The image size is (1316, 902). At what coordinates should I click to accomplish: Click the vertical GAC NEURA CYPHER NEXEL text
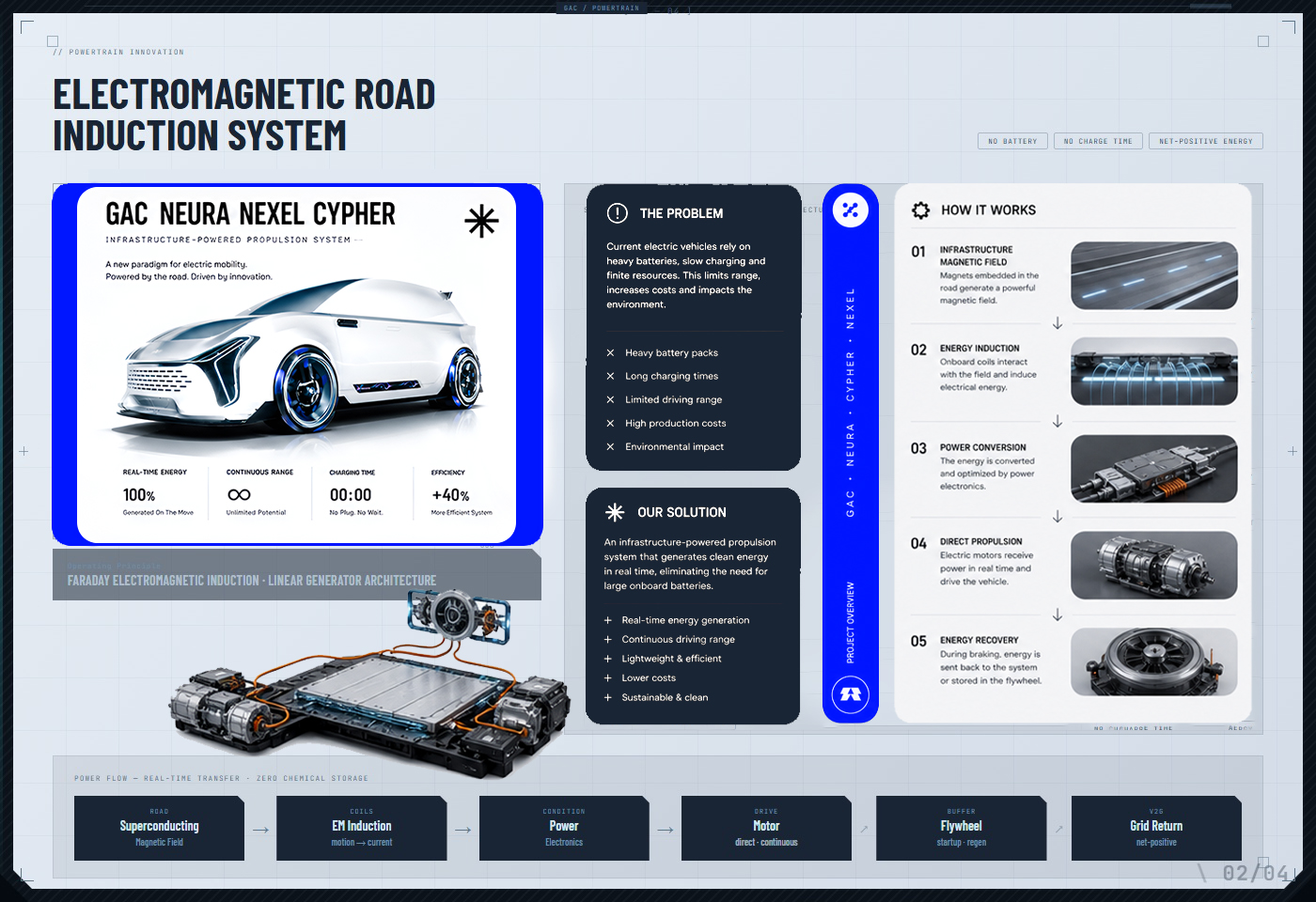[x=851, y=402]
